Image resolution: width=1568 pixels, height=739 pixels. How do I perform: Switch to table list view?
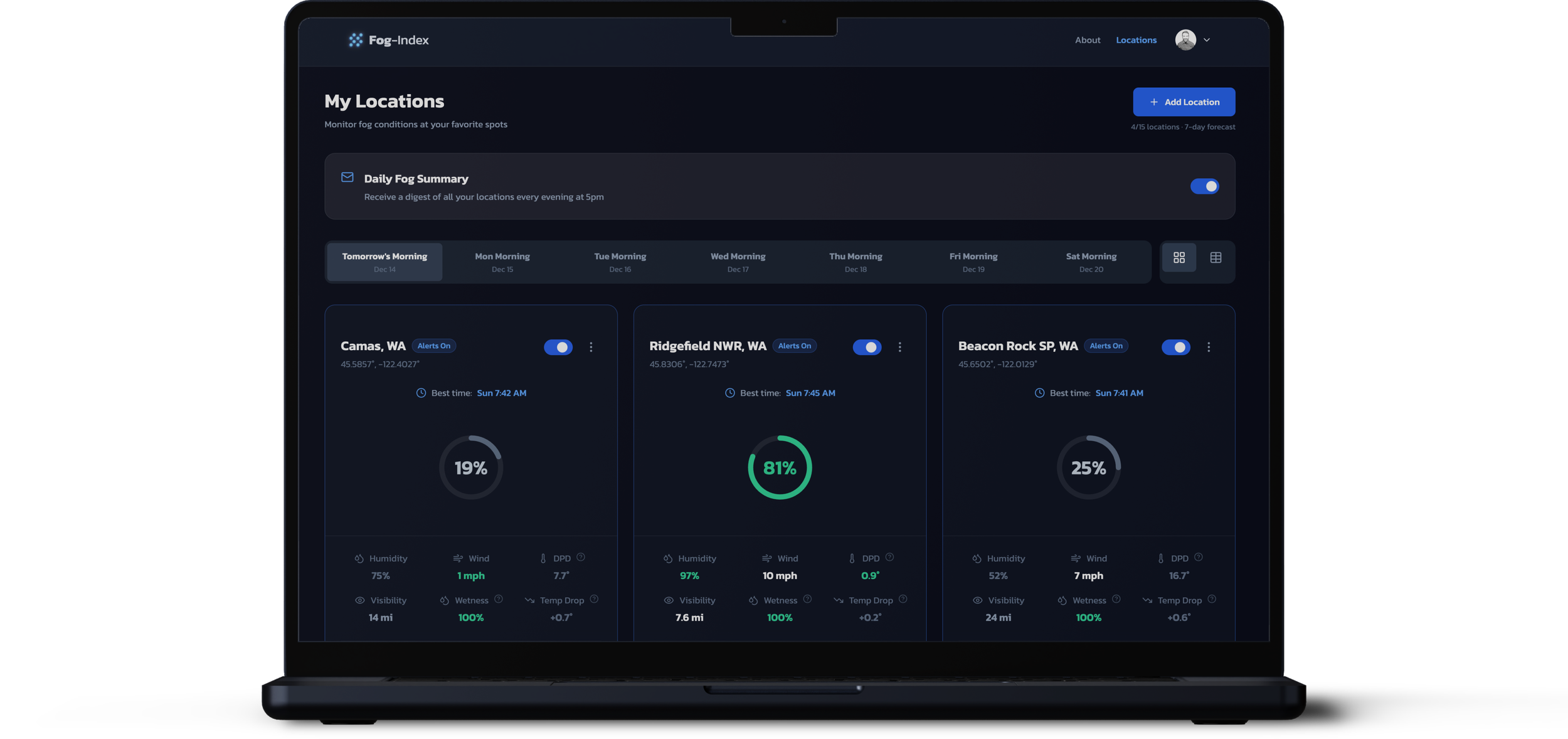tap(1215, 258)
